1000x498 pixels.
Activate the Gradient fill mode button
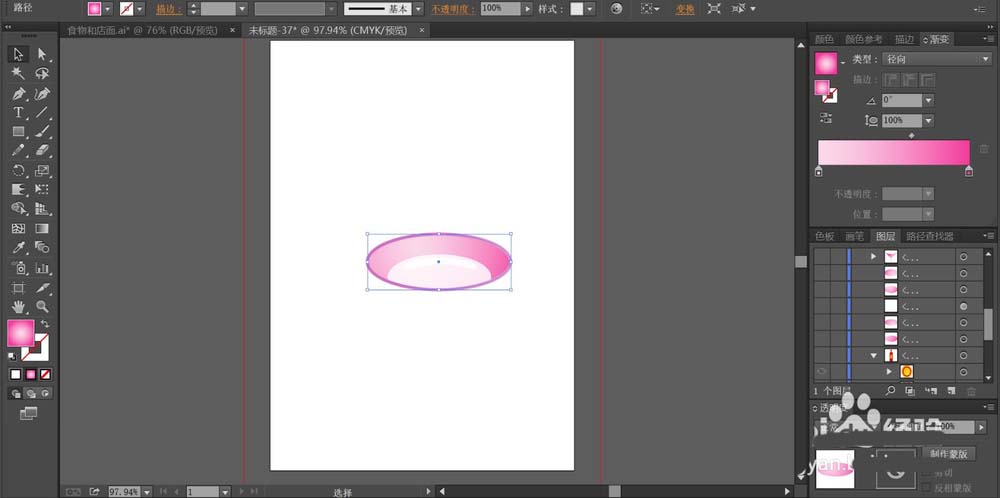[x=31, y=374]
